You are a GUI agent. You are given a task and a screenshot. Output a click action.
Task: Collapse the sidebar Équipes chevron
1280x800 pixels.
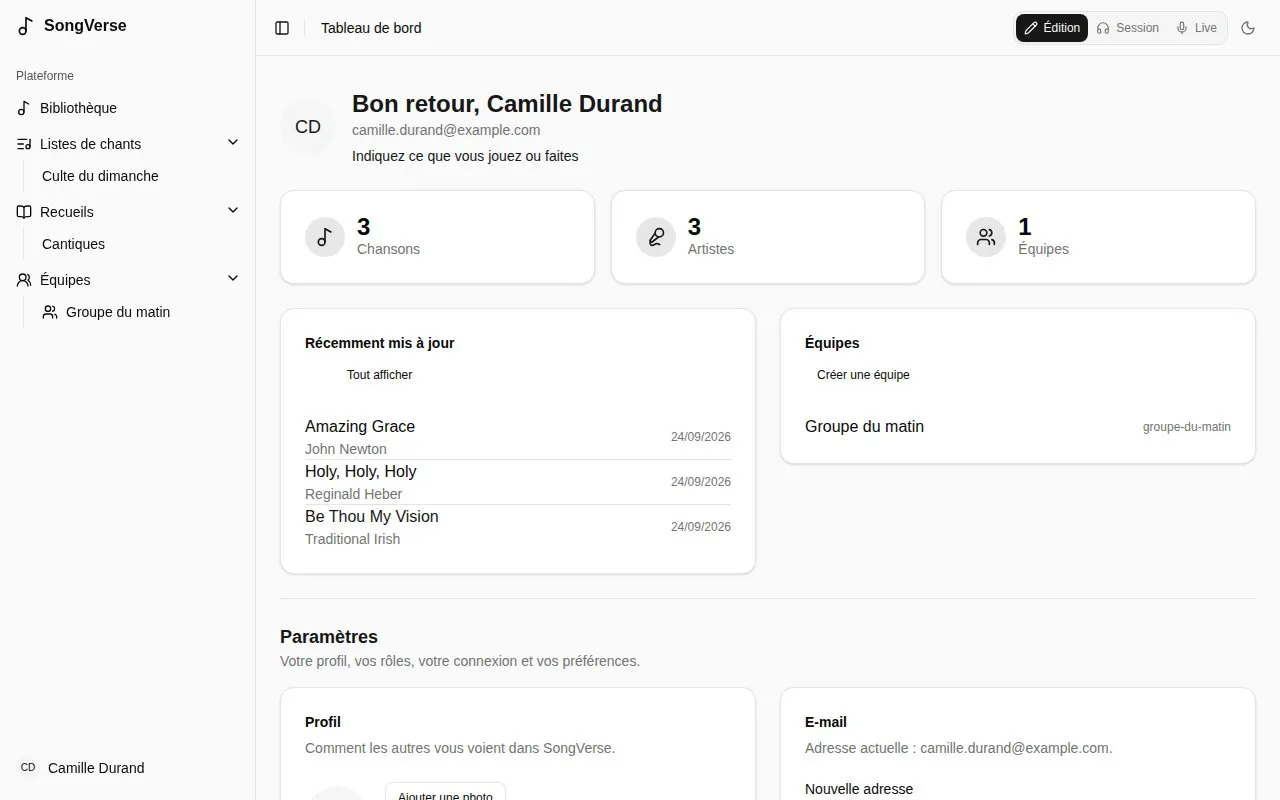pos(233,279)
